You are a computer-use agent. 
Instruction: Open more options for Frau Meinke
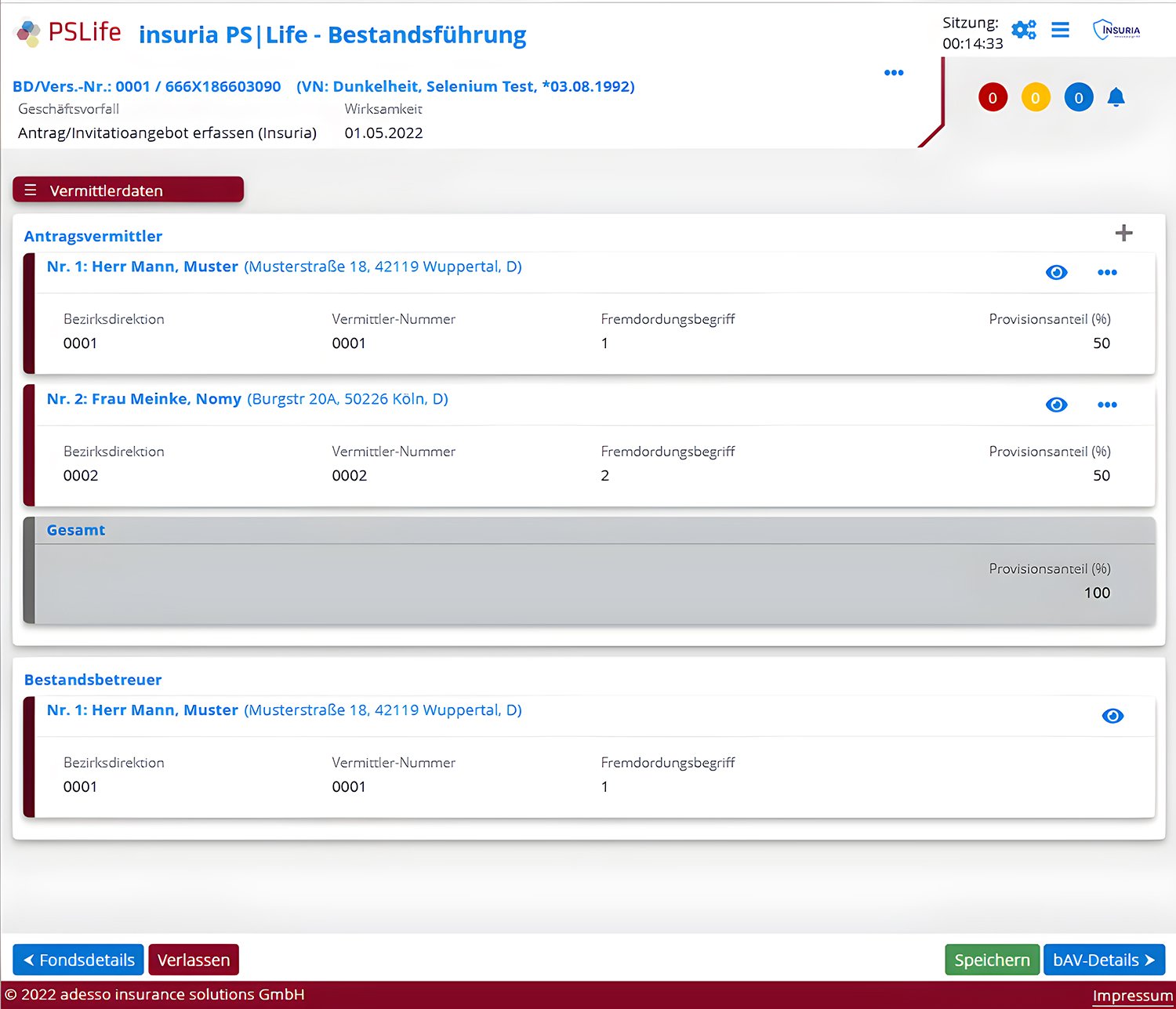(x=1107, y=405)
